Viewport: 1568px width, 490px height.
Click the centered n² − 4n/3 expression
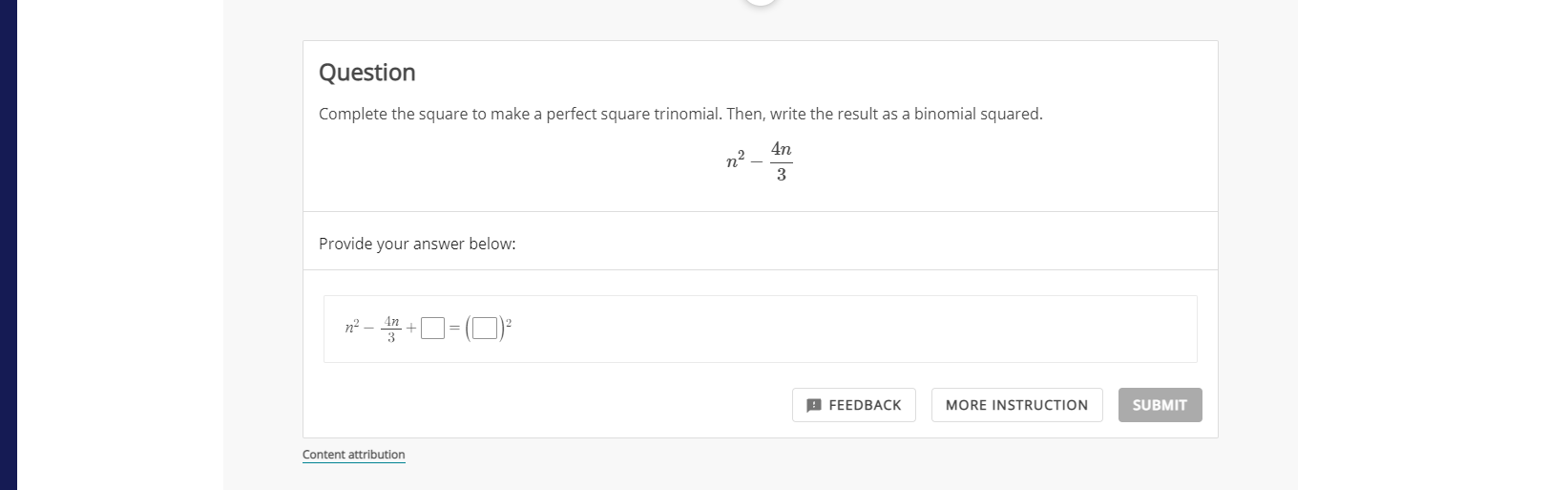tap(760, 160)
